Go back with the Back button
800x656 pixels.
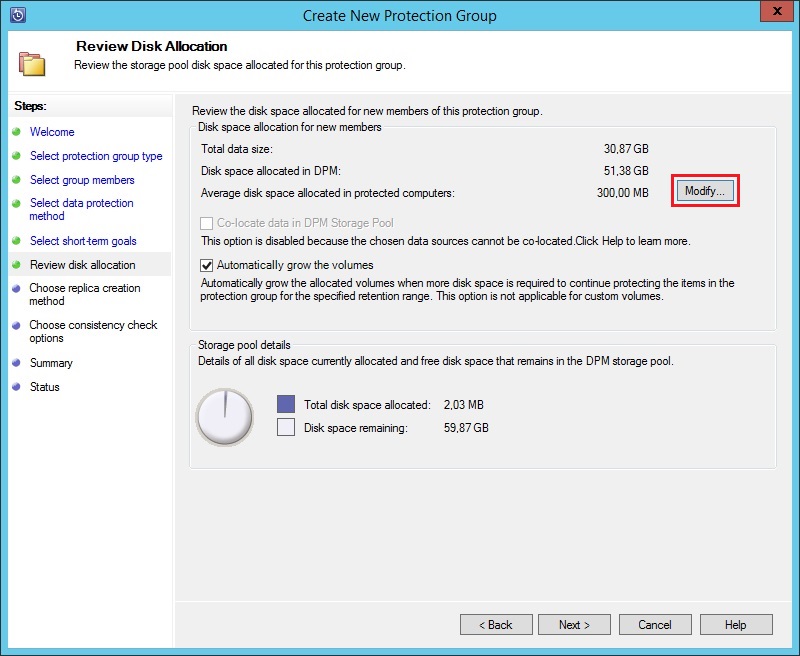click(x=496, y=625)
